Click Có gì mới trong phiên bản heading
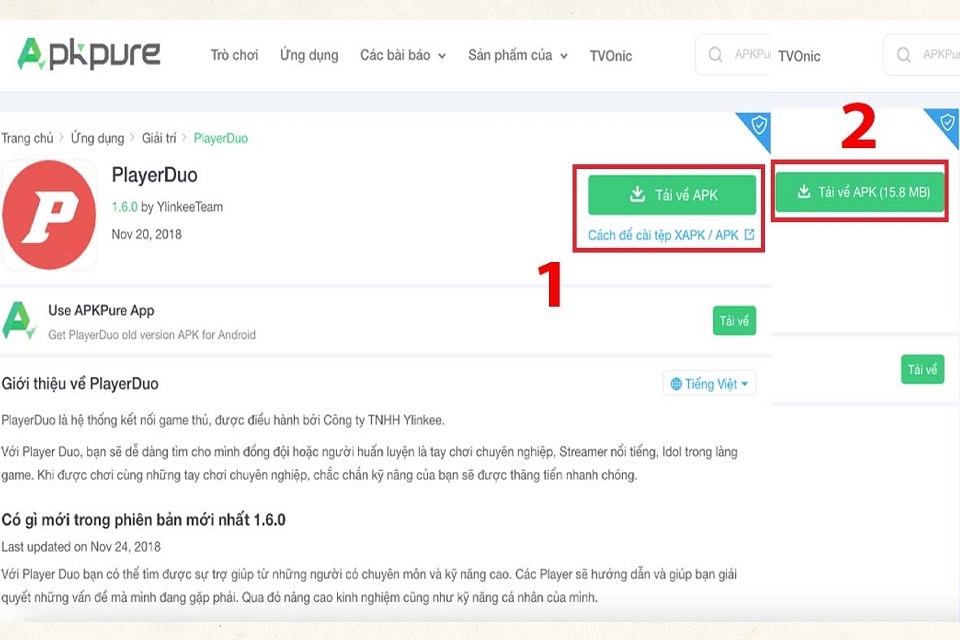Image resolution: width=960 pixels, height=640 pixels. pos(143,520)
